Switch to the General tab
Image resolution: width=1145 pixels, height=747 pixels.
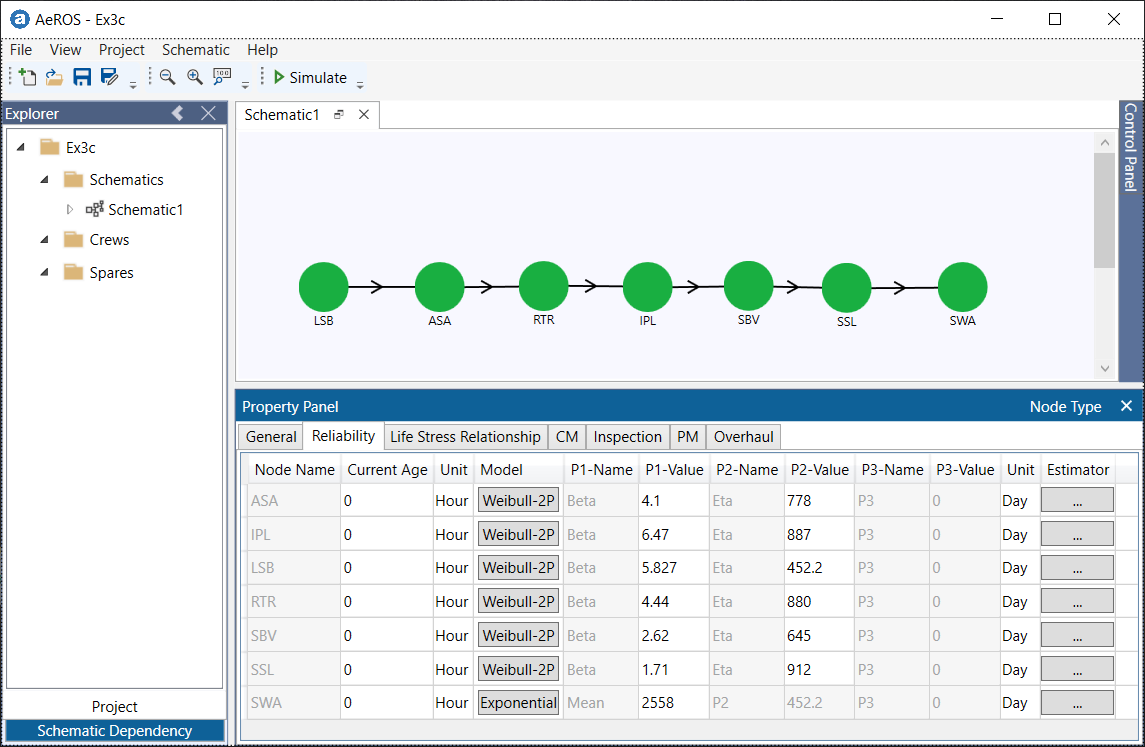click(271, 437)
